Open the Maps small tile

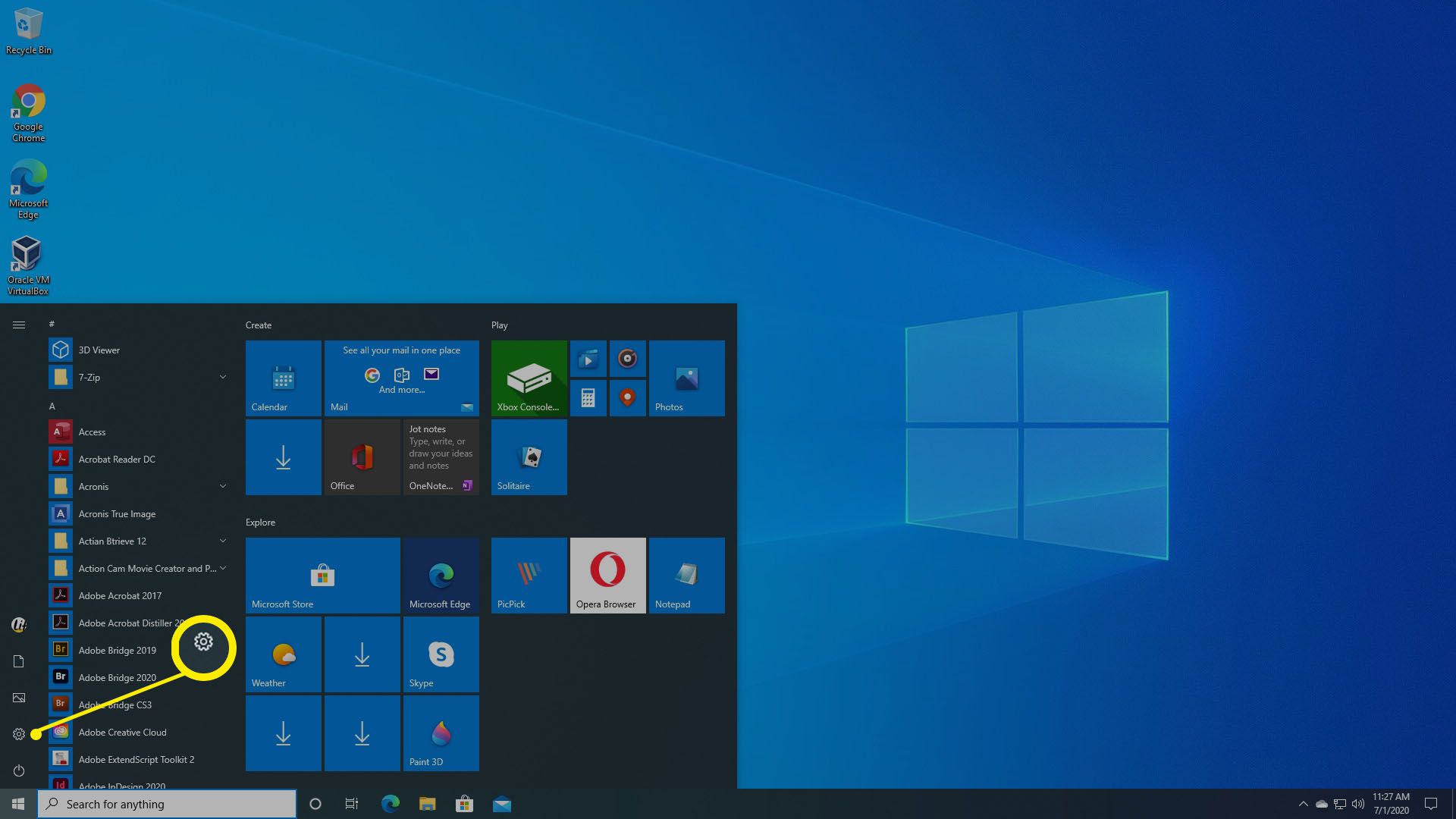tap(627, 397)
